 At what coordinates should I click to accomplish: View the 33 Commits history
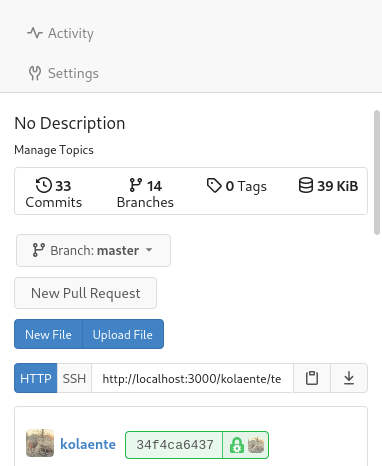pyautogui.click(x=53, y=193)
